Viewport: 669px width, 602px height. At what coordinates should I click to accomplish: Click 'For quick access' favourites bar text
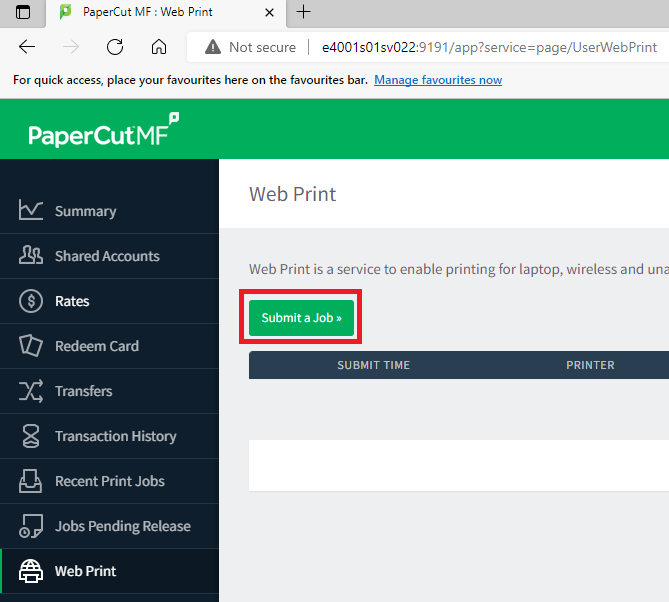click(x=190, y=80)
